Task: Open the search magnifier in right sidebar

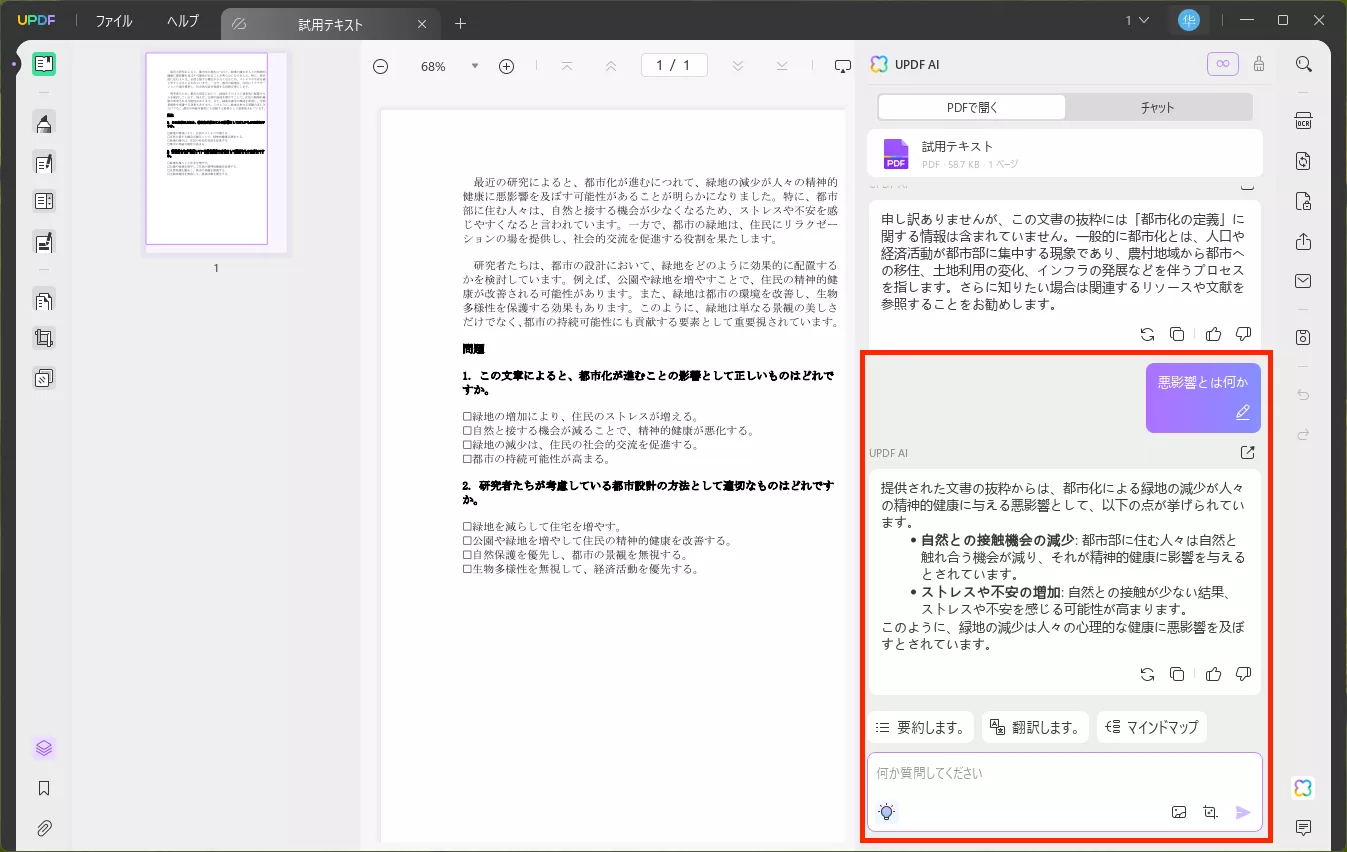Action: pos(1303,64)
